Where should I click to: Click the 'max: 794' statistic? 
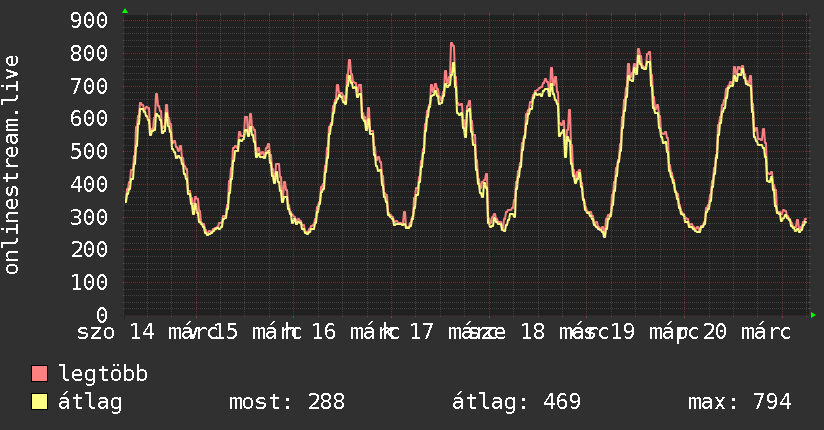(739, 402)
